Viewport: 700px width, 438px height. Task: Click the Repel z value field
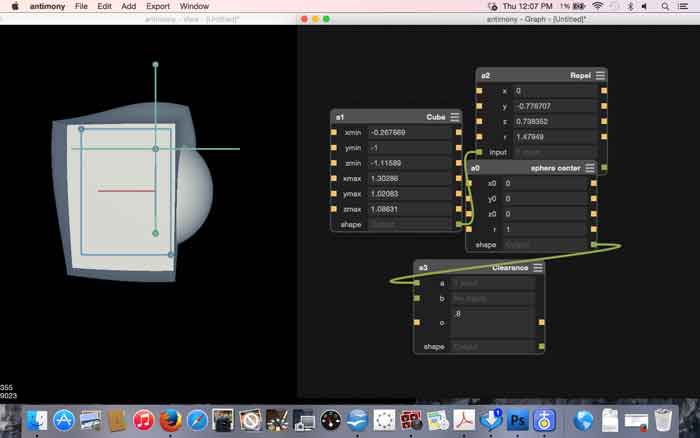(x=555, y=121)
